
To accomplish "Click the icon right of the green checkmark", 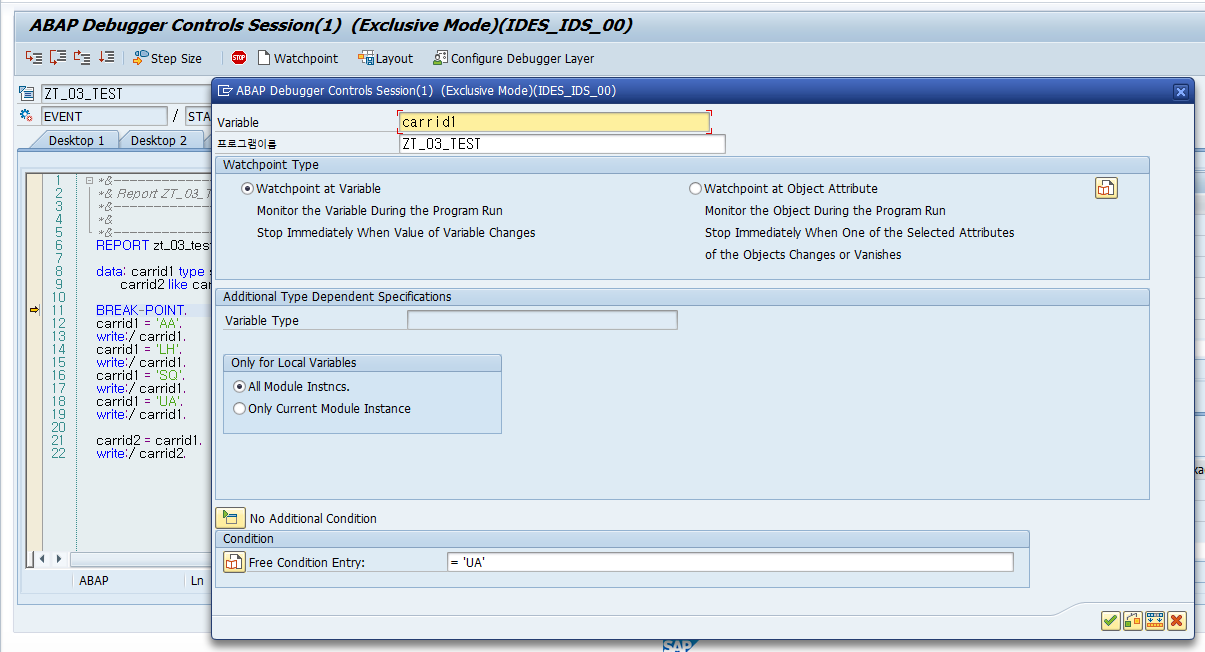I will (x=1132, y=621).
